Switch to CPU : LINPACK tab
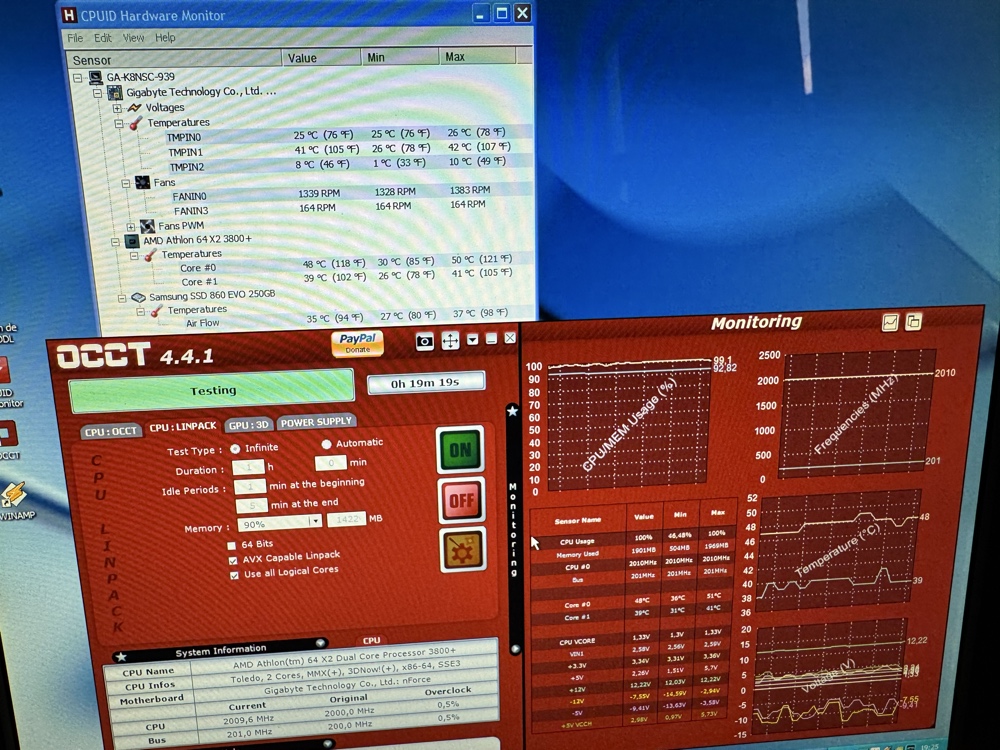The width and height of the screenshot is (1000, 750). (183, 427)
